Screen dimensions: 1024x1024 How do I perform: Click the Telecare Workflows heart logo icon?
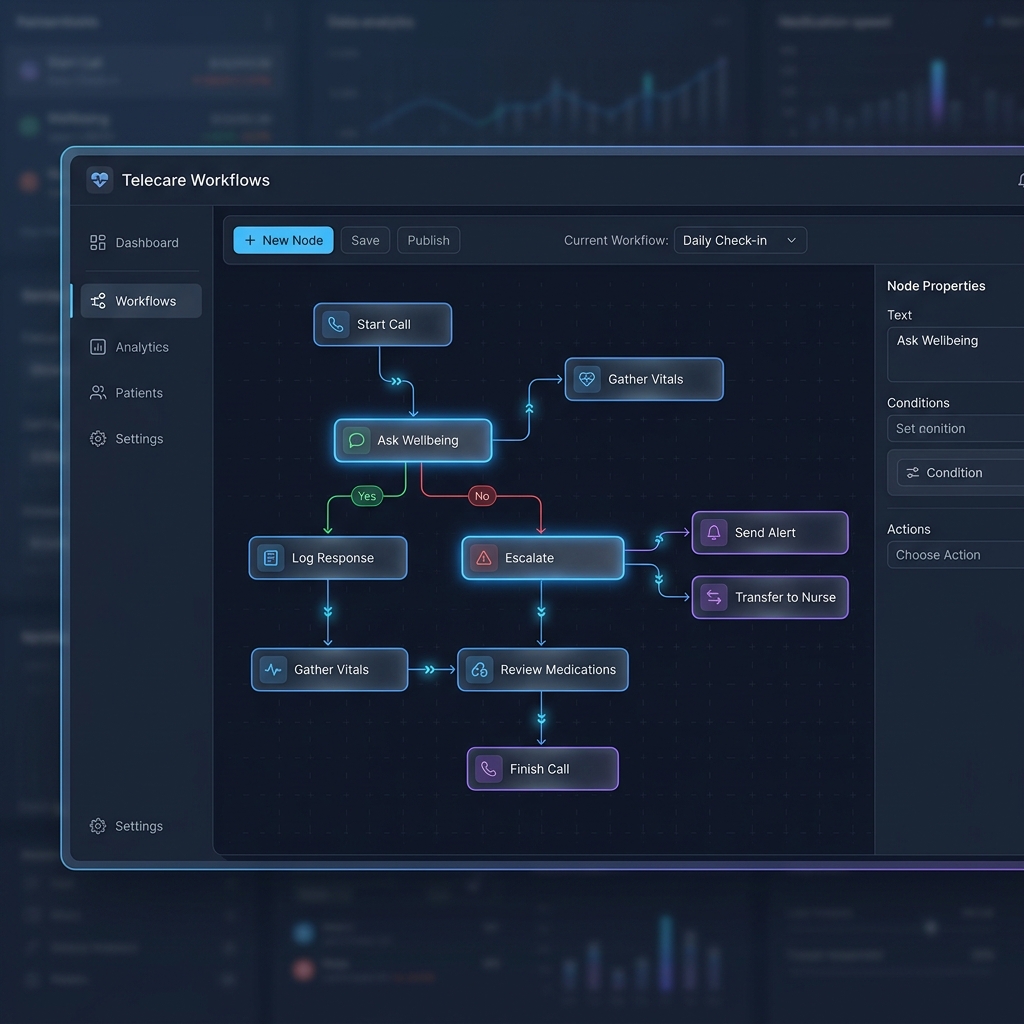pos(99,180)
